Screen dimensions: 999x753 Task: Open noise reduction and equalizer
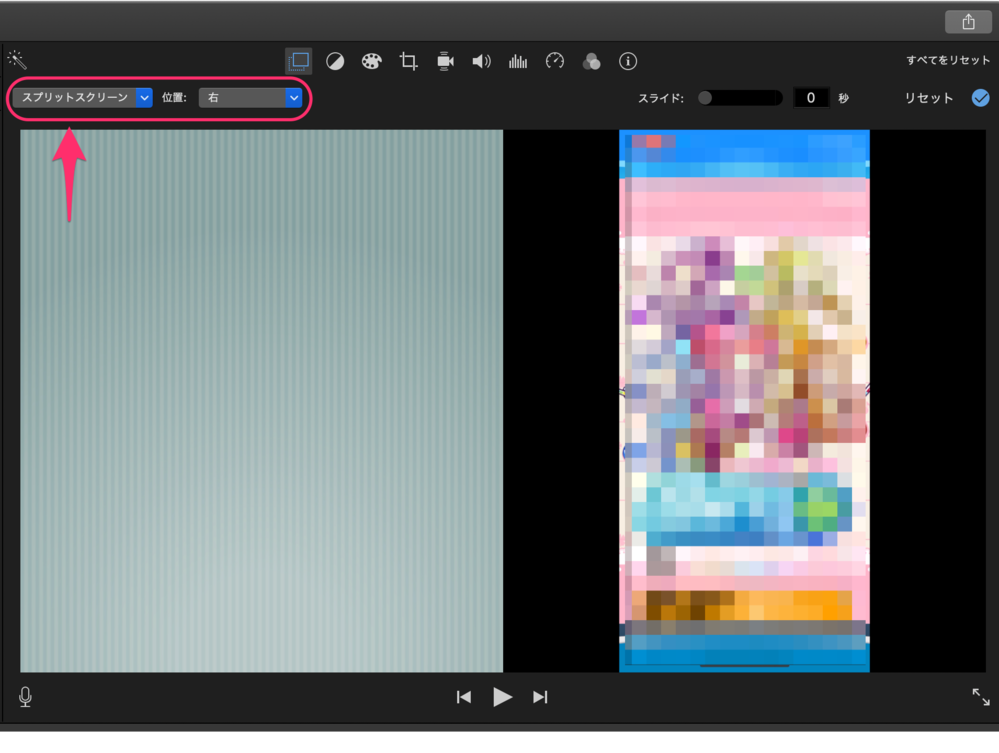pyautogui.click(x=518, y=62)
